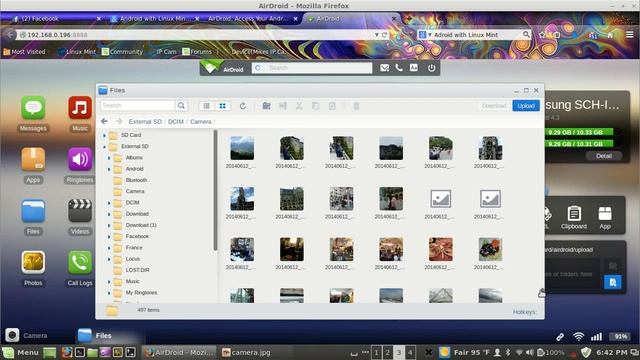Collapse the External SD tree node
The height and width of the screenshot is (360, 640).
click(104, 146)
